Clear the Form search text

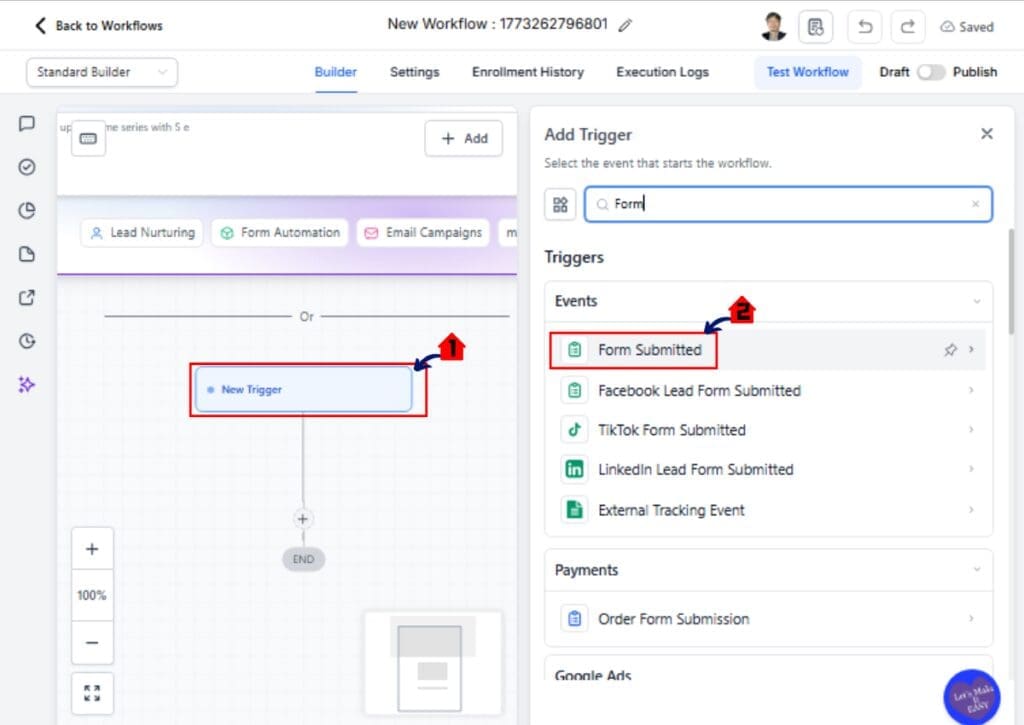[976, 204]
